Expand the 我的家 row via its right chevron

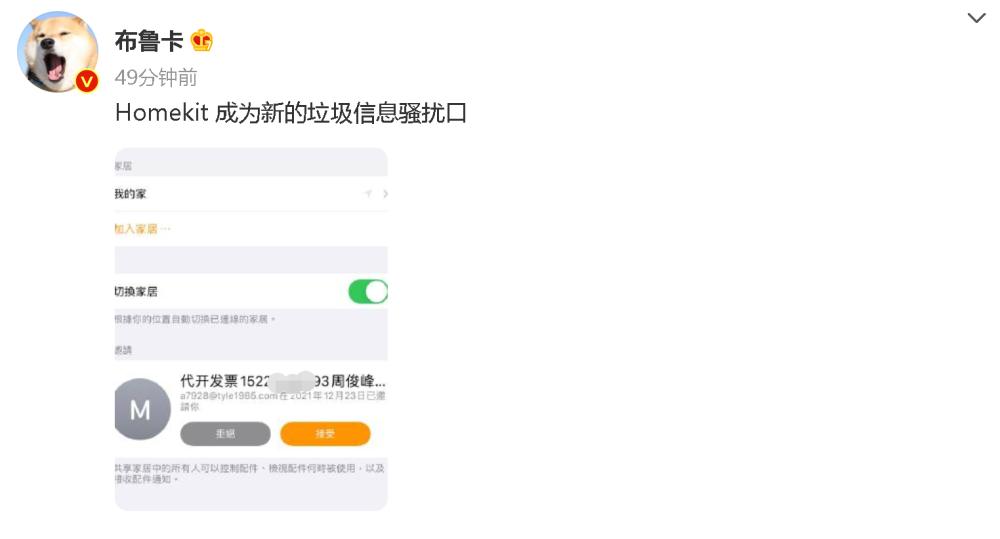pos(385,193)
